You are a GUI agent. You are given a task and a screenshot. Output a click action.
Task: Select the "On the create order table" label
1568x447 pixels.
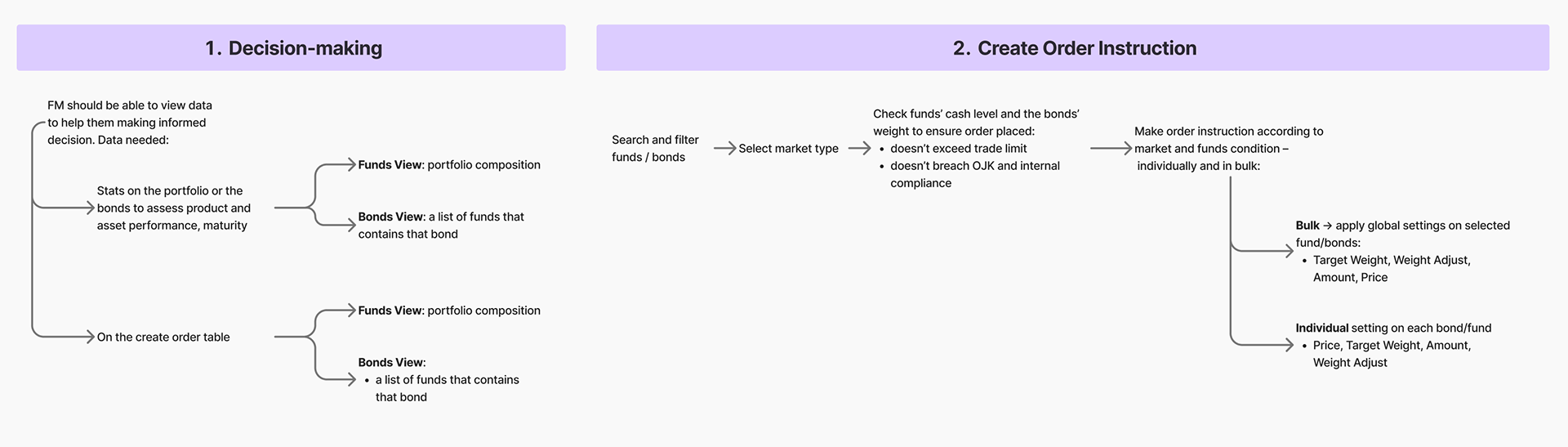pyautogui.click(x=163, y=337)
